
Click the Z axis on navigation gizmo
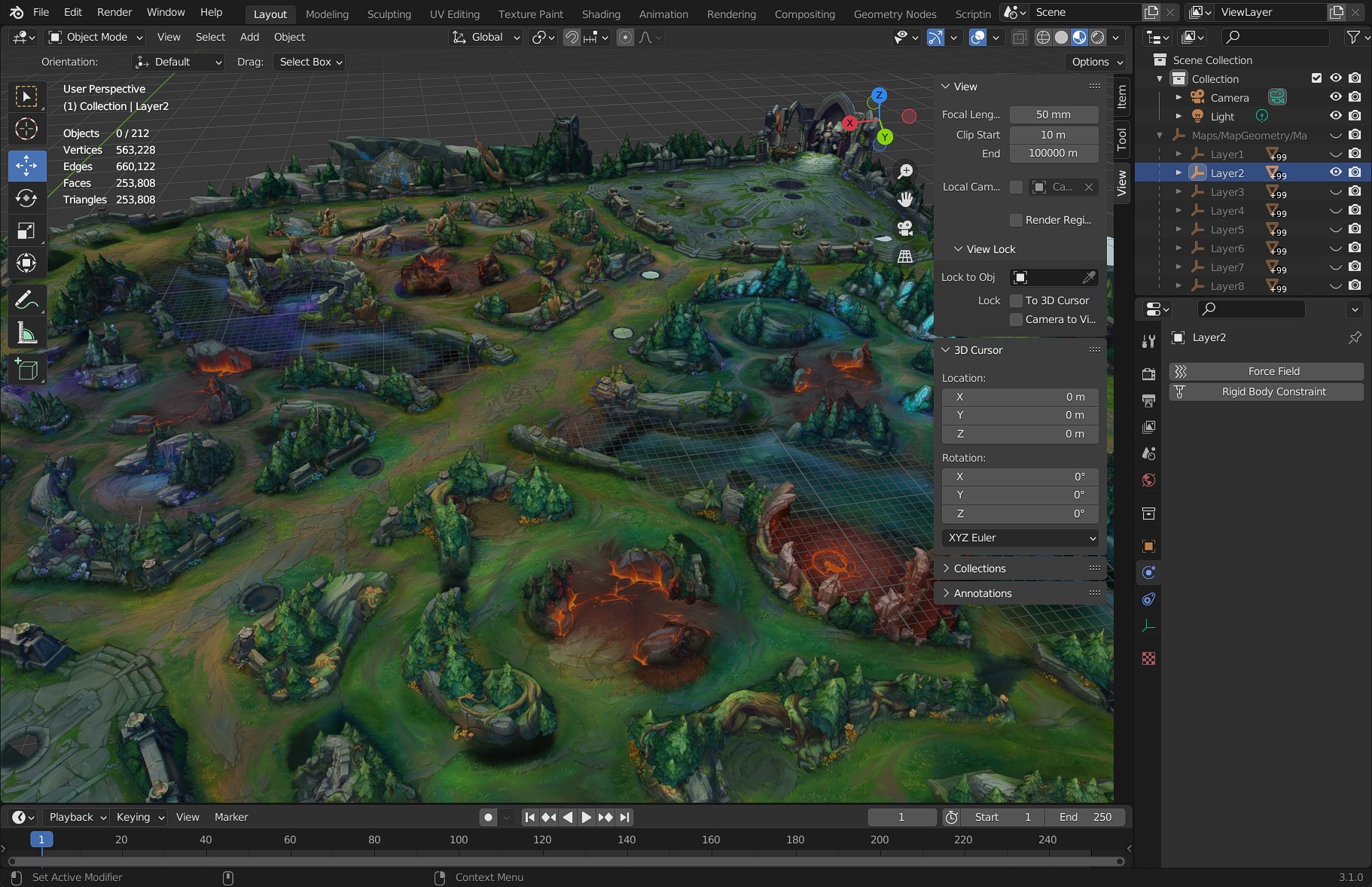[878, 95]
